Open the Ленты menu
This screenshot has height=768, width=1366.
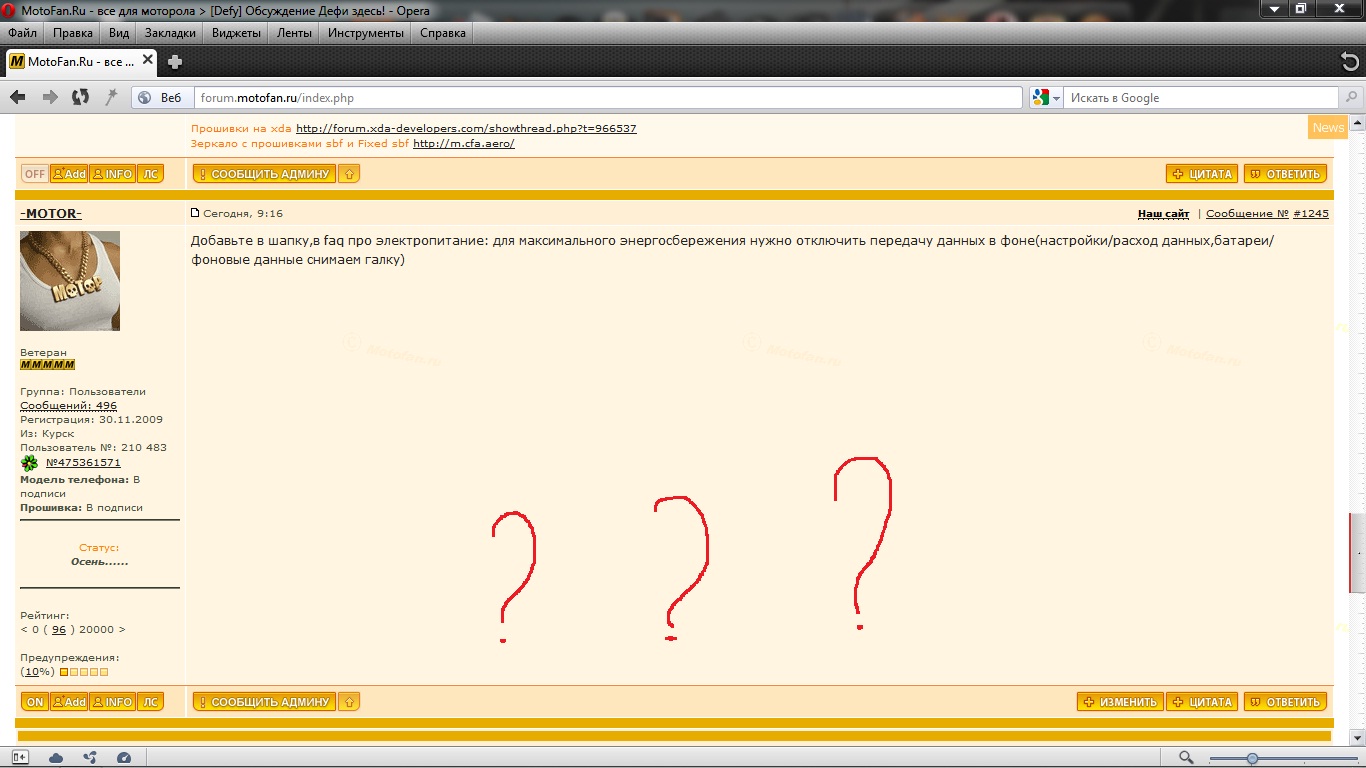click(294, 33)
